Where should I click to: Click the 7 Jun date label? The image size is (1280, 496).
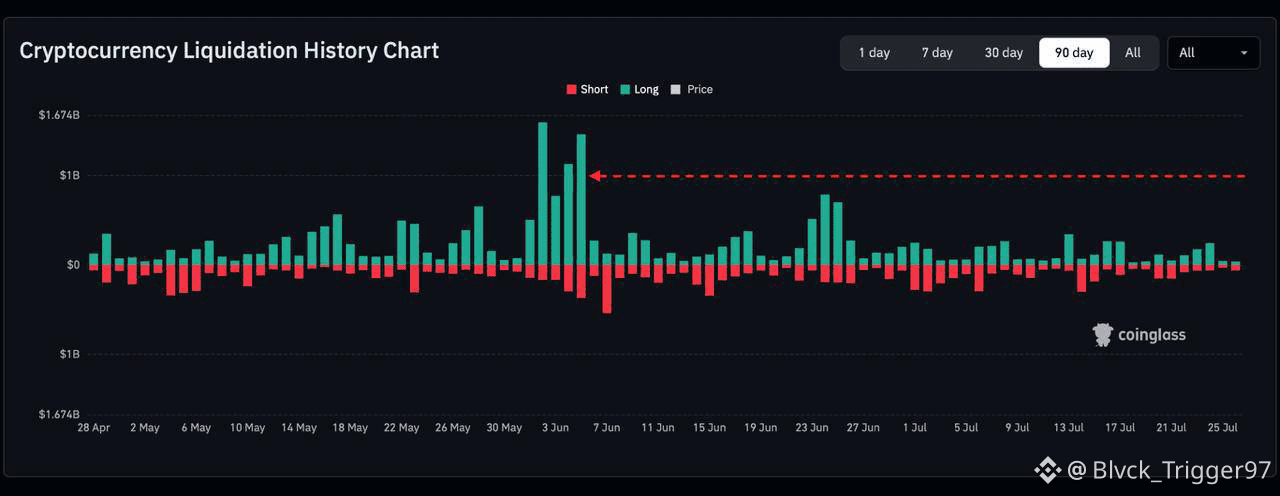(x=607, y=427)
